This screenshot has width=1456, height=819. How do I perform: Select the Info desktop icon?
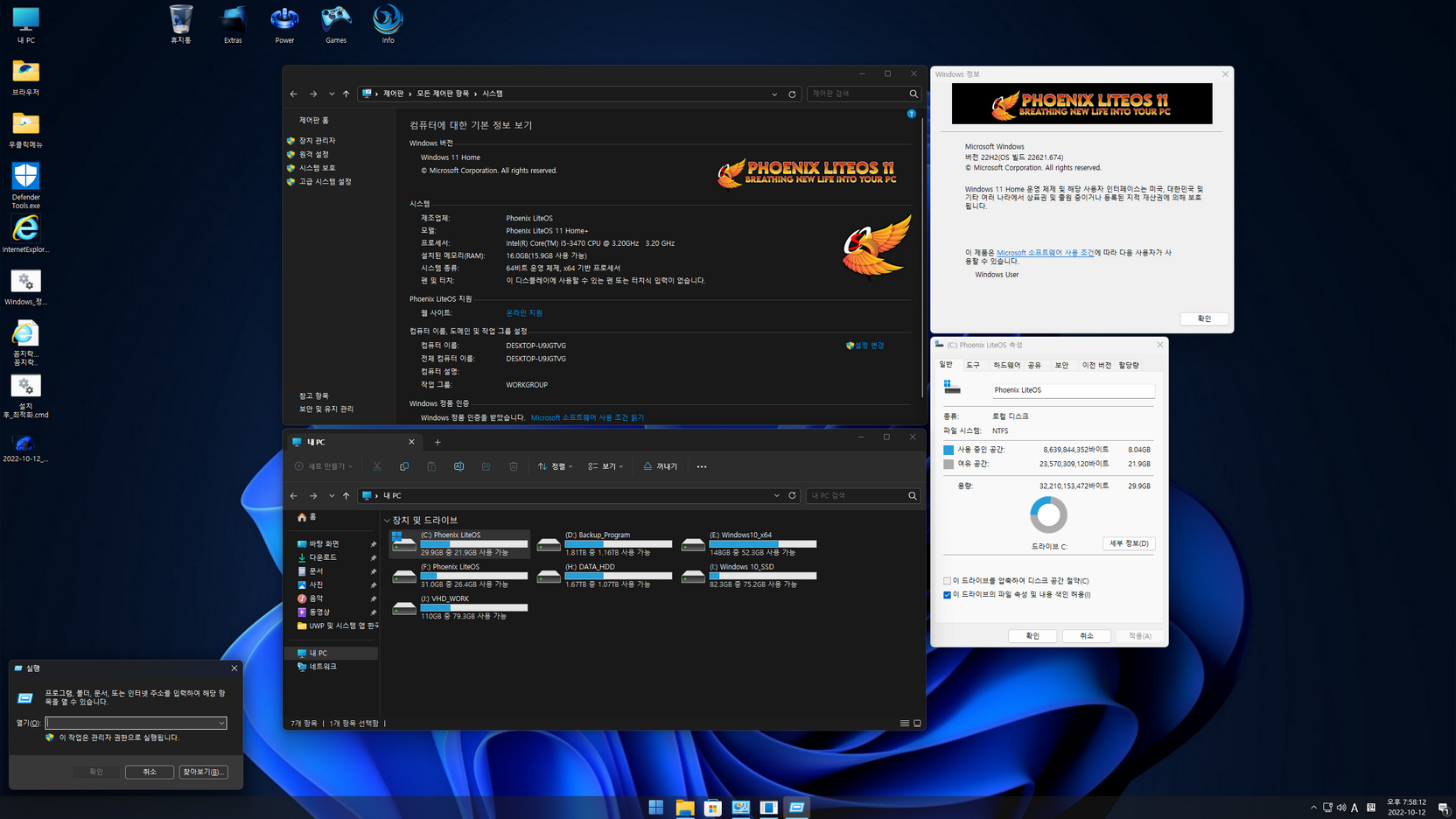[388, 24]
